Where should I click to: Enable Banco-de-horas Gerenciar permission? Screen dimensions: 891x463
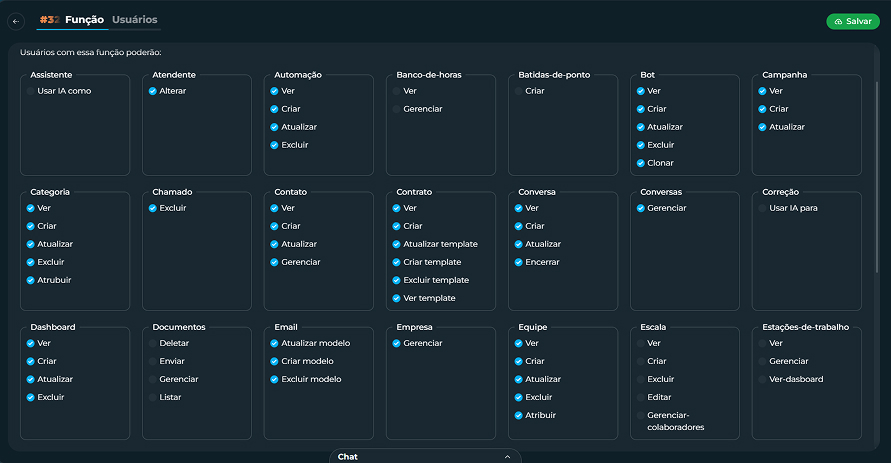pos(397,109)
